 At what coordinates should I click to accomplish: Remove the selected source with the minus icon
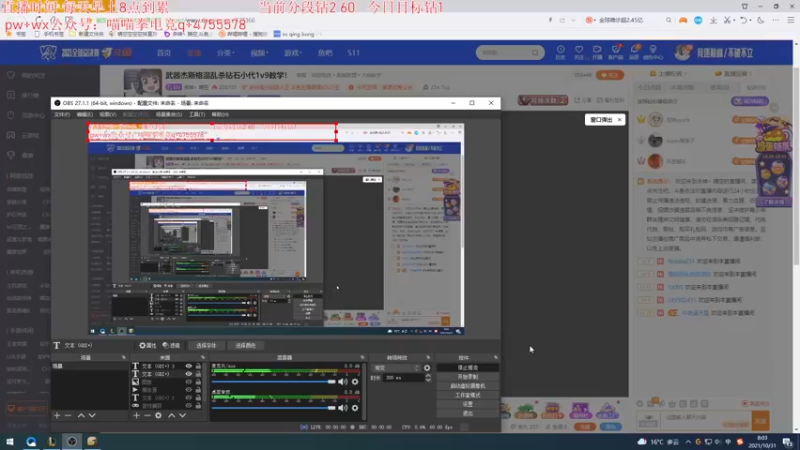coord(147,416)
